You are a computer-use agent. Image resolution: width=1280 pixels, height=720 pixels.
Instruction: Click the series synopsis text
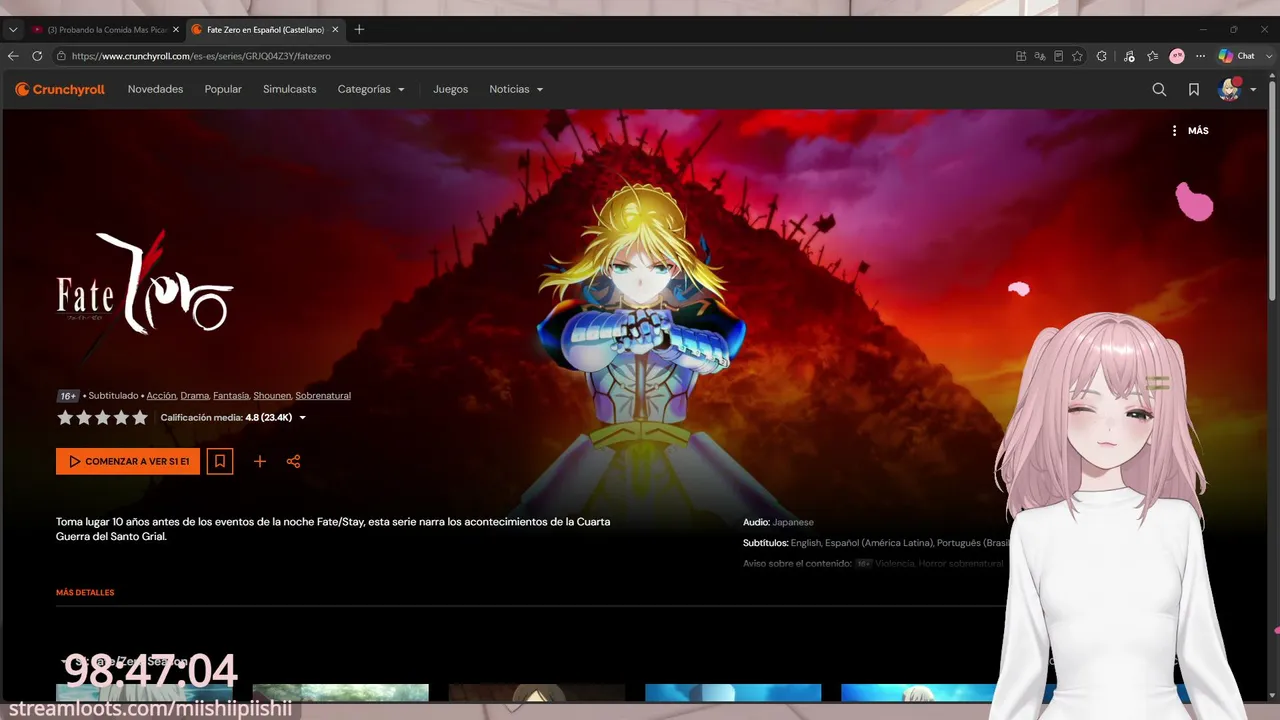pos(333,529)
